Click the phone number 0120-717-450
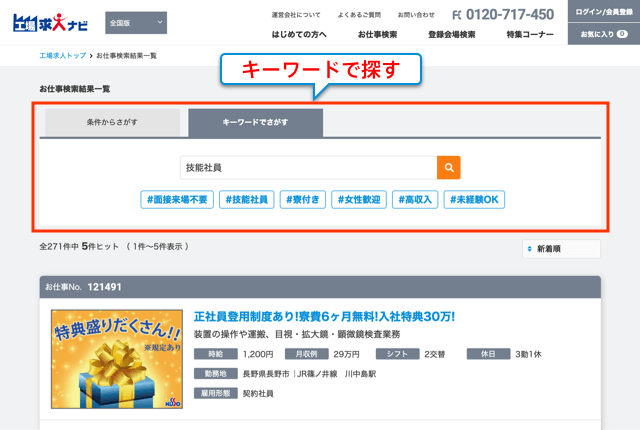The width and height of the screenshot is (640, 430). coord(503,14)
